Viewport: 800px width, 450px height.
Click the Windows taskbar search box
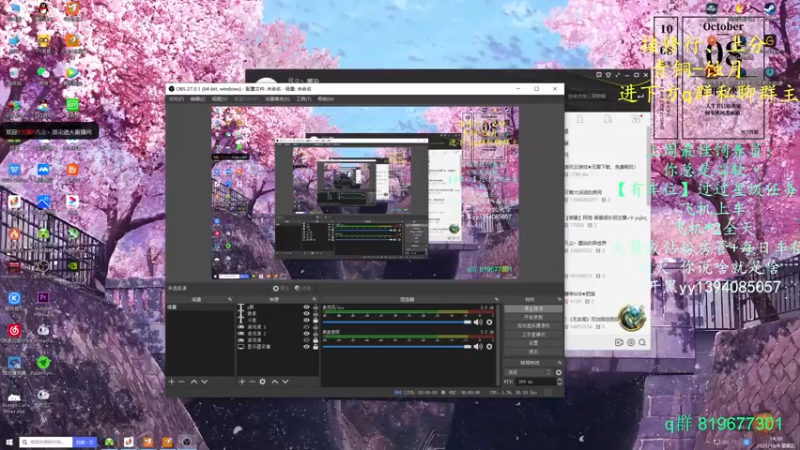(46, 442)
